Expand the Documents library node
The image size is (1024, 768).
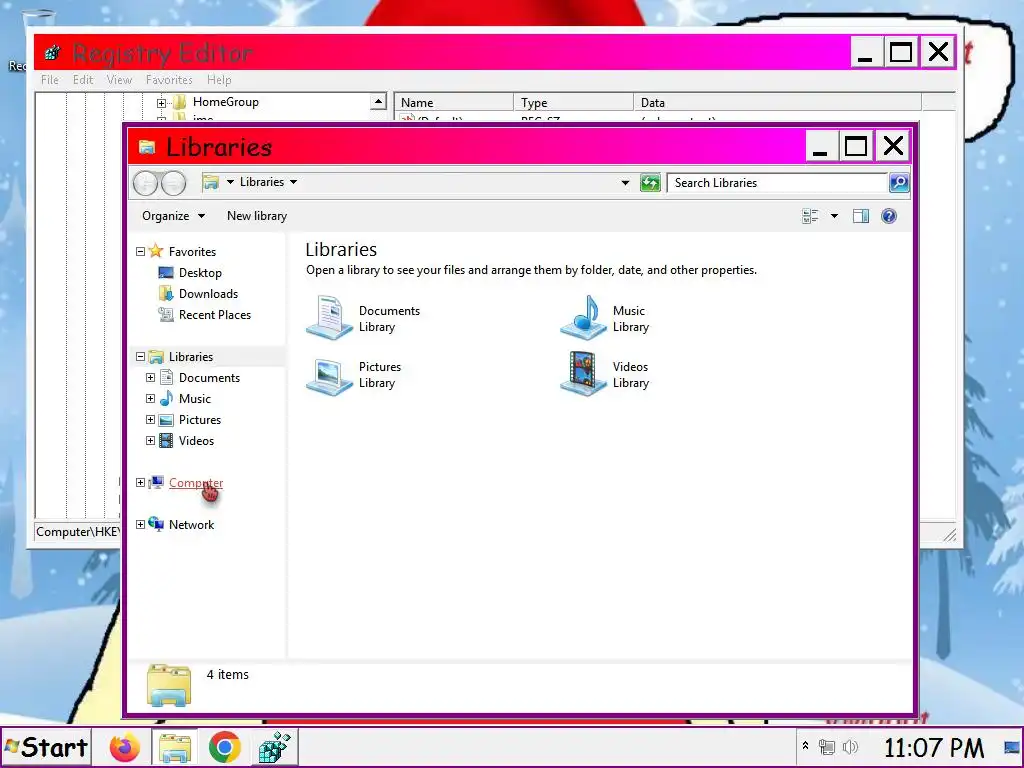tap(150, 377)
